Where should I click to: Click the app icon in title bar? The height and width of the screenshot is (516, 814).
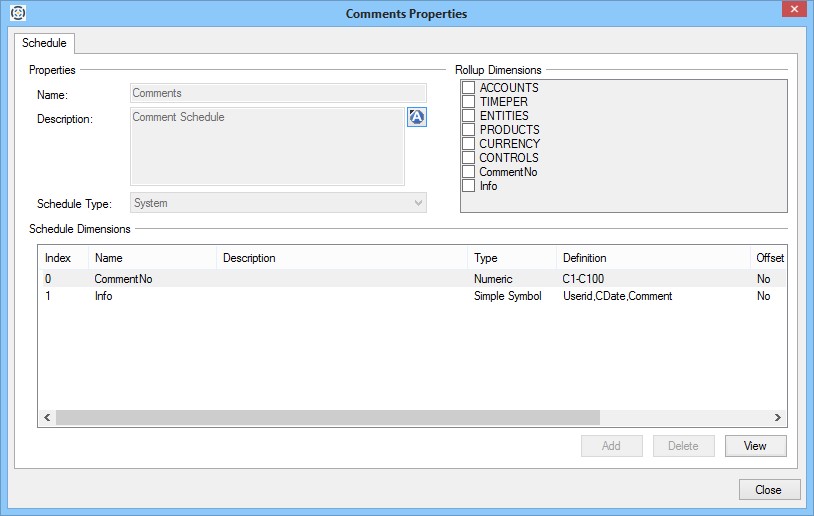[x=17, y=13]
